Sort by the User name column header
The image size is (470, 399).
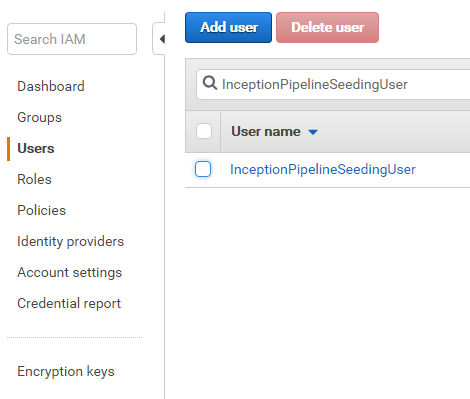point(266,132)
